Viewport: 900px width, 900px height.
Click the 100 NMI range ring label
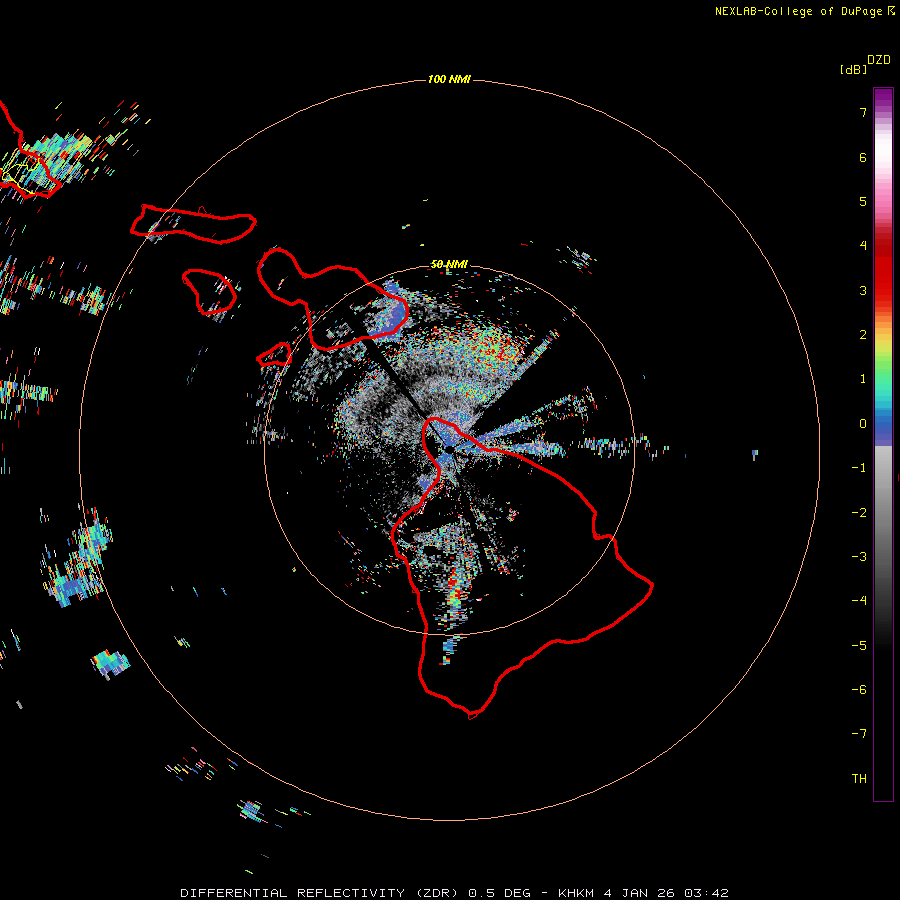click(449, 79)
